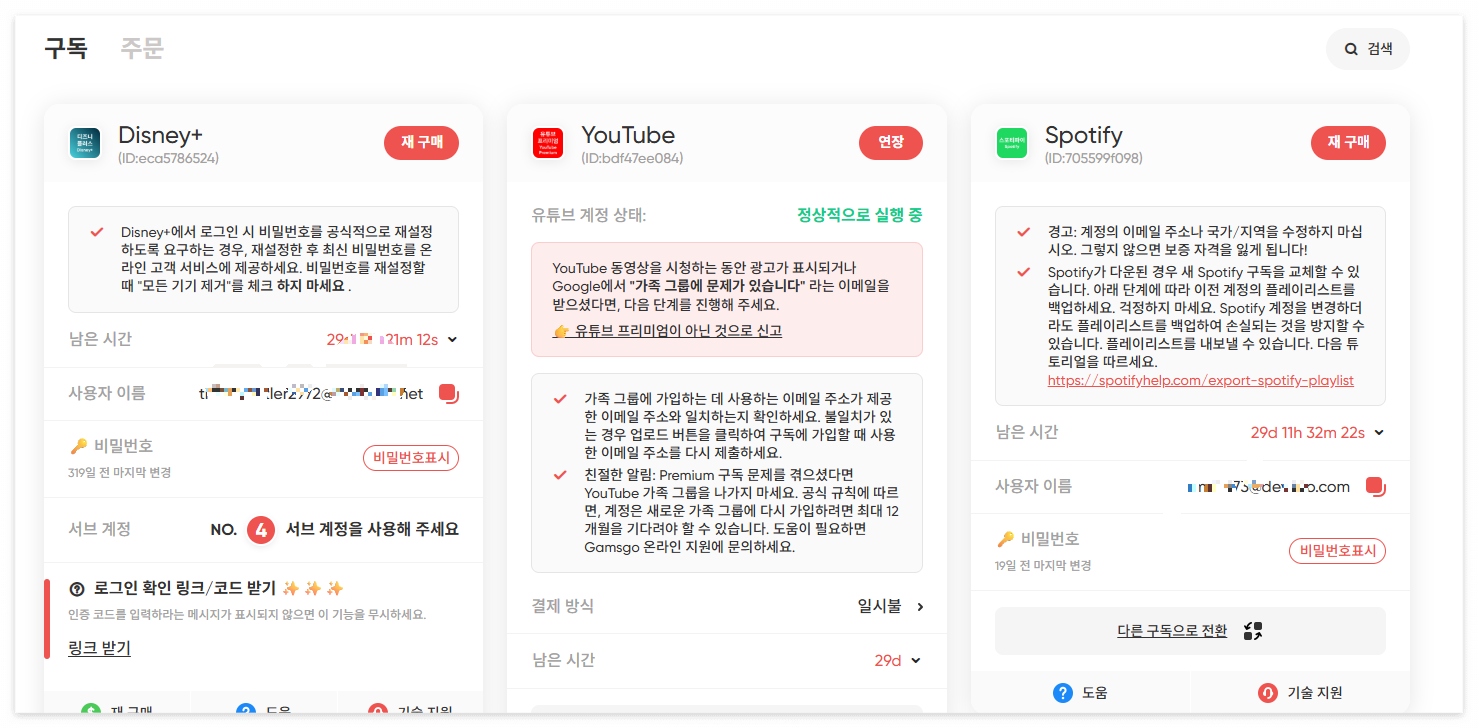Image resolution: width=1478 pixels, height=728 pixels.
Task: Open the 주문 tab
Action: coord(142,48)
